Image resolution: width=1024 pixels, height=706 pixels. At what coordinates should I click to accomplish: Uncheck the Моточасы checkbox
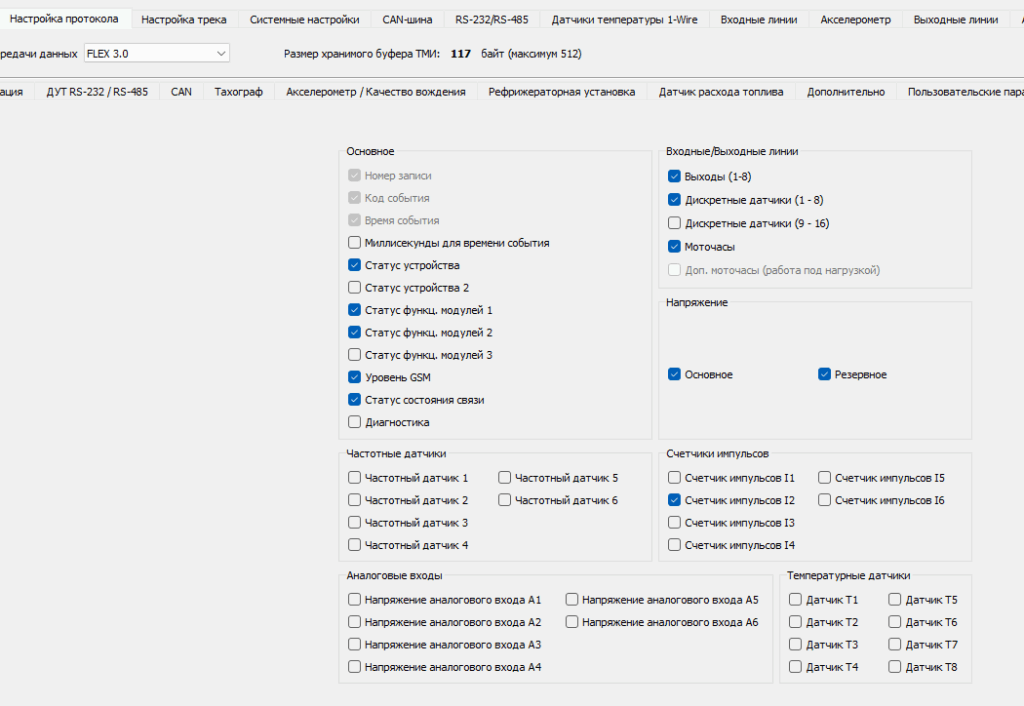point(675,246)
